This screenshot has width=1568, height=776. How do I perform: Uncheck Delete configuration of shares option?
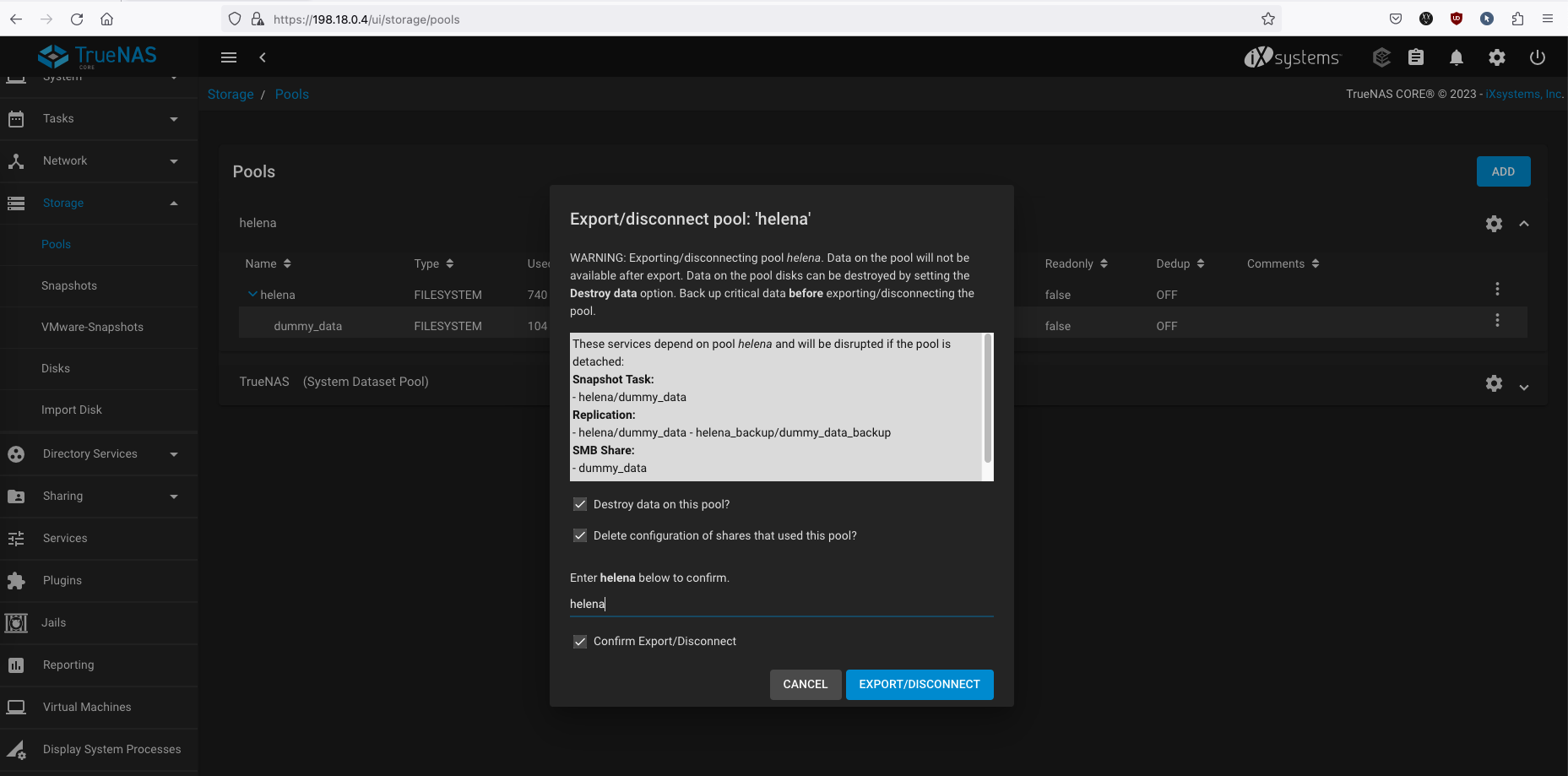click(580, 536)
